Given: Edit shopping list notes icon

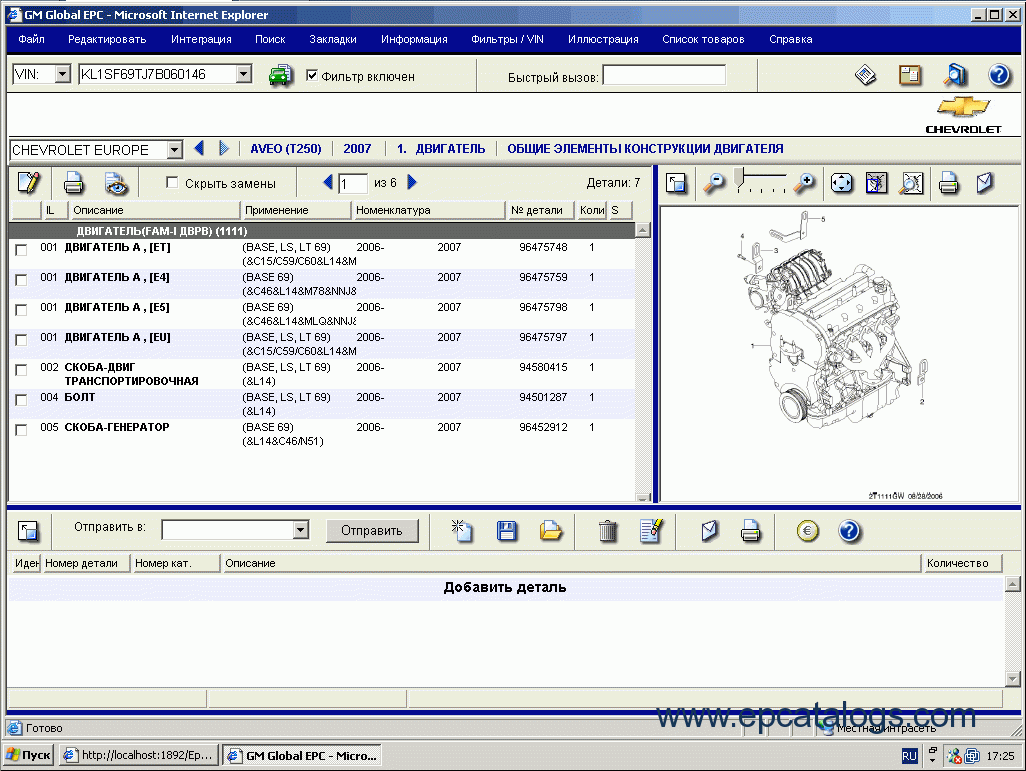Looking at the screenshot, I should [651, 531].
